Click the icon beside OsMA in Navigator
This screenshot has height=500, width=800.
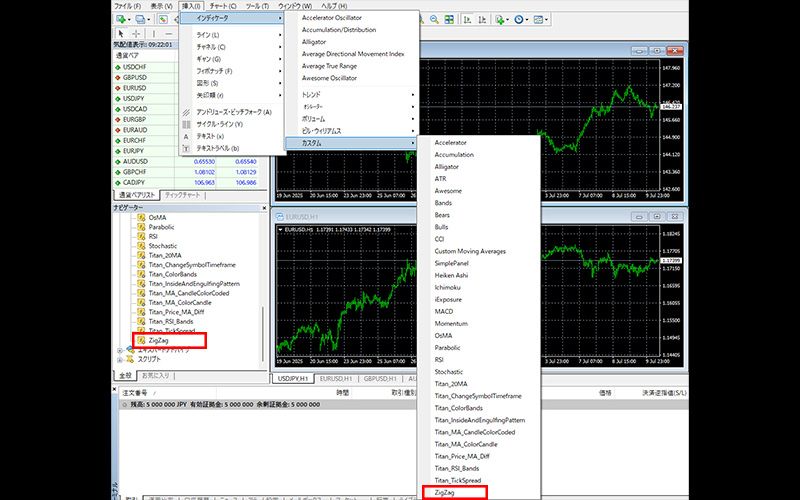141,217
